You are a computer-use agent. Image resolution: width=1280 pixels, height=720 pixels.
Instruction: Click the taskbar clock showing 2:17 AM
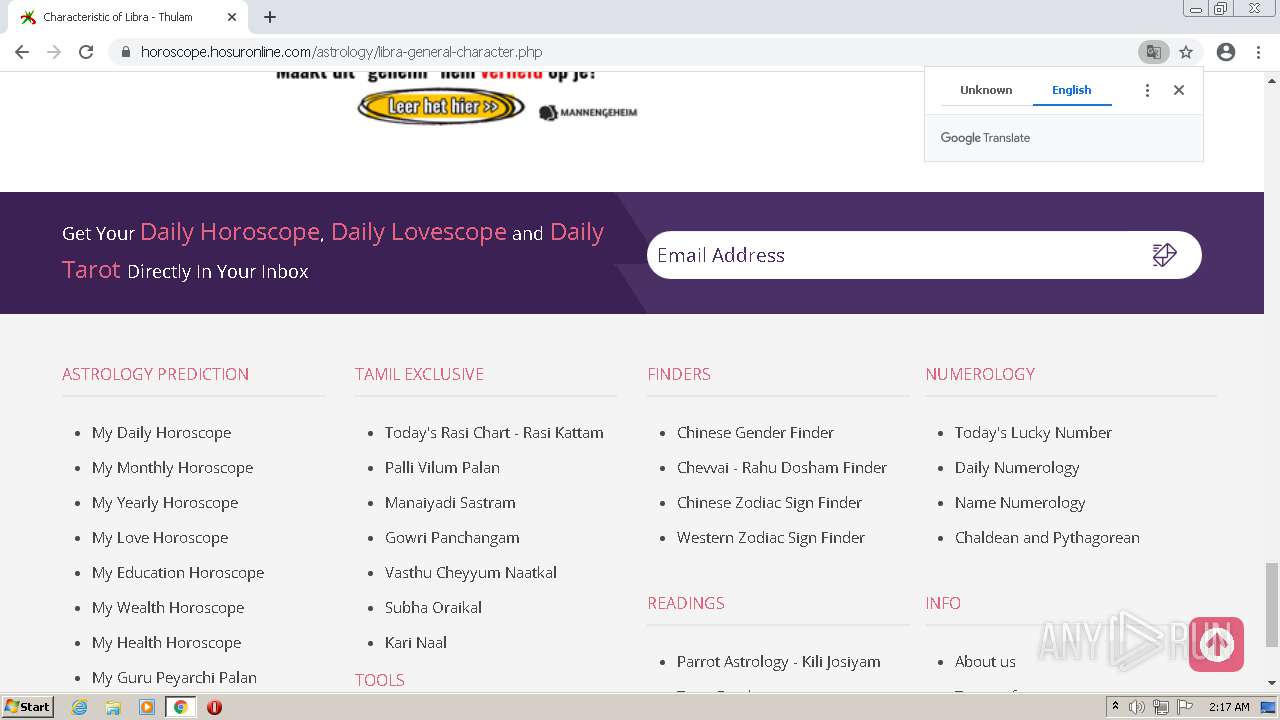[x=1229, y=707]
